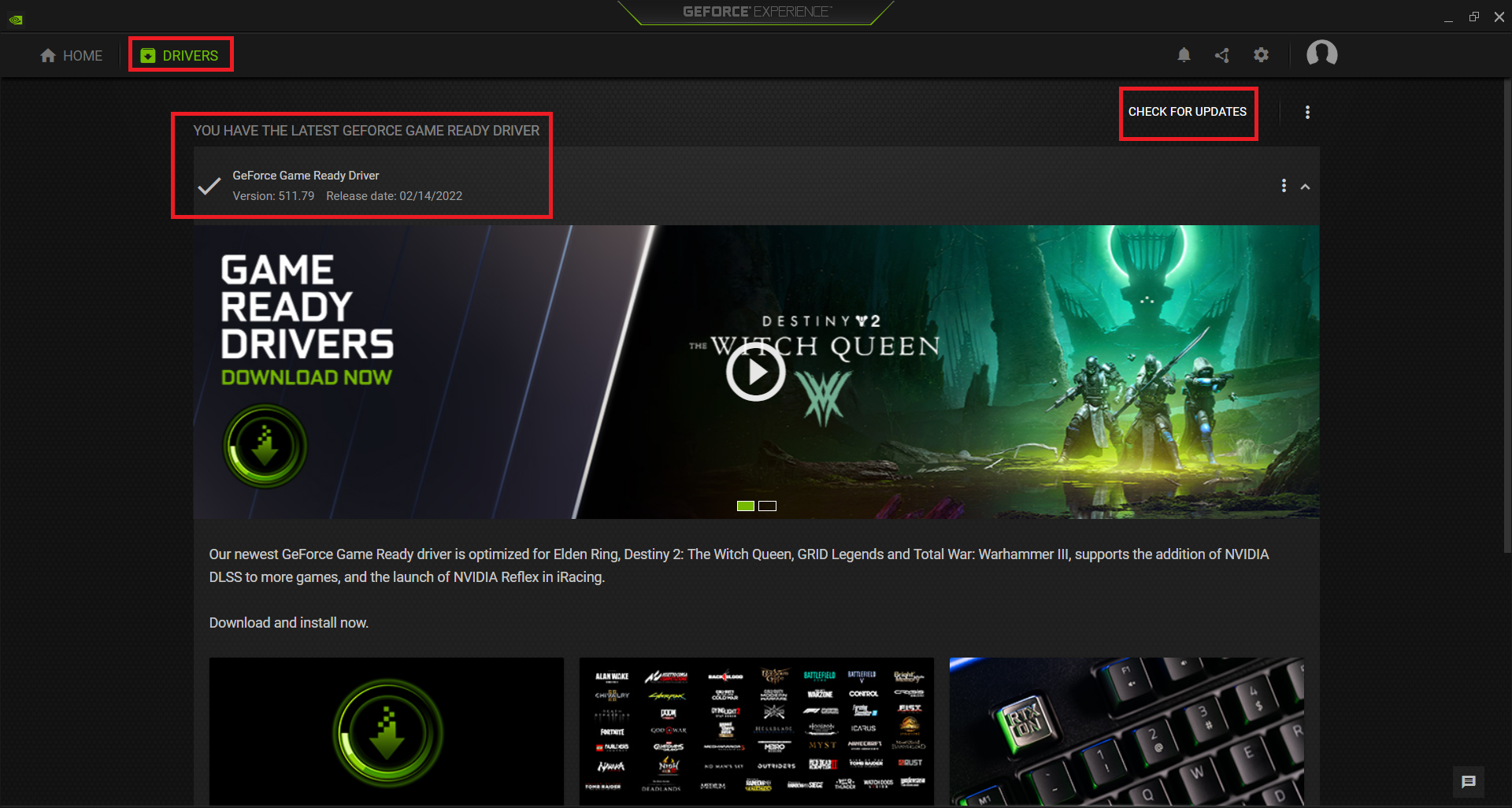Image resolution: width=1512 pixels, height=808 pixels.
Task: Click the vertical scrollbar
Action: tap(1507, 315)
